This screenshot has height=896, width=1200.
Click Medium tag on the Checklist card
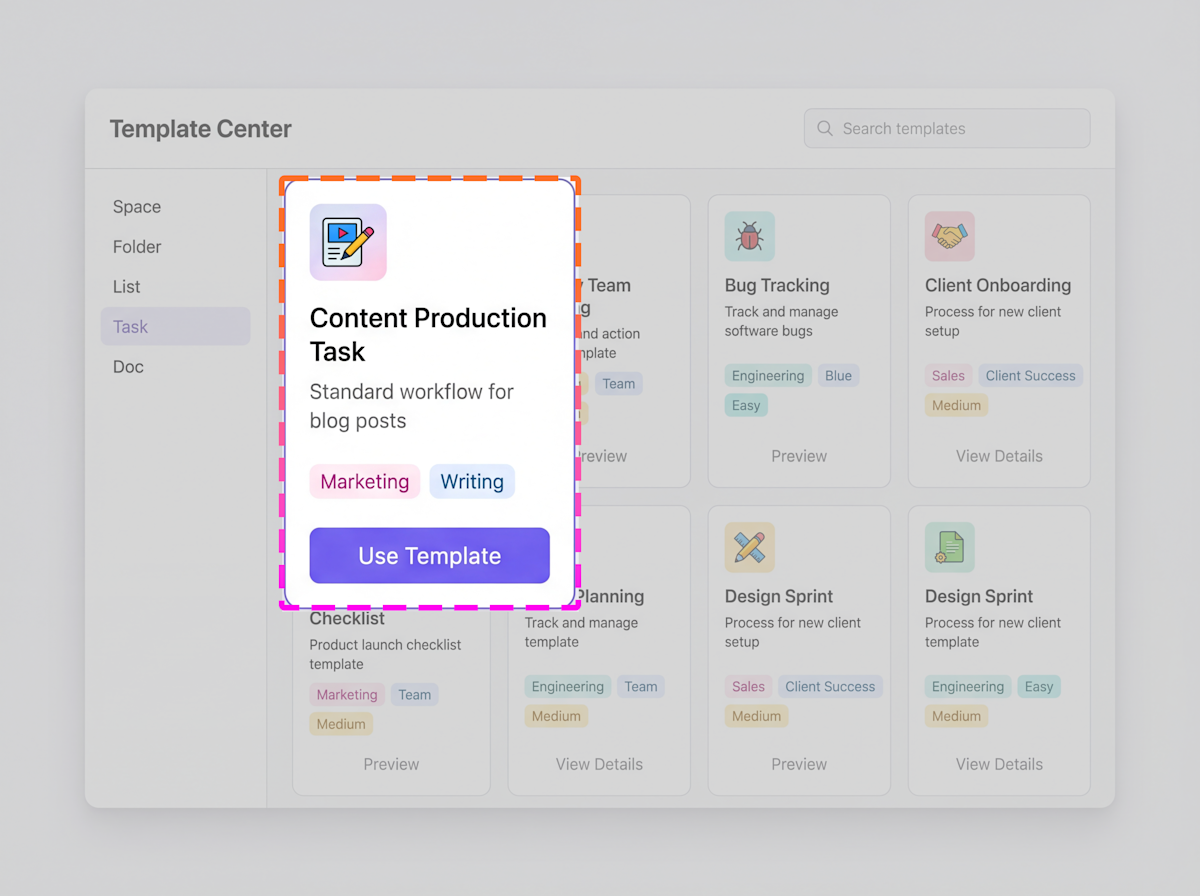[341, 724]
